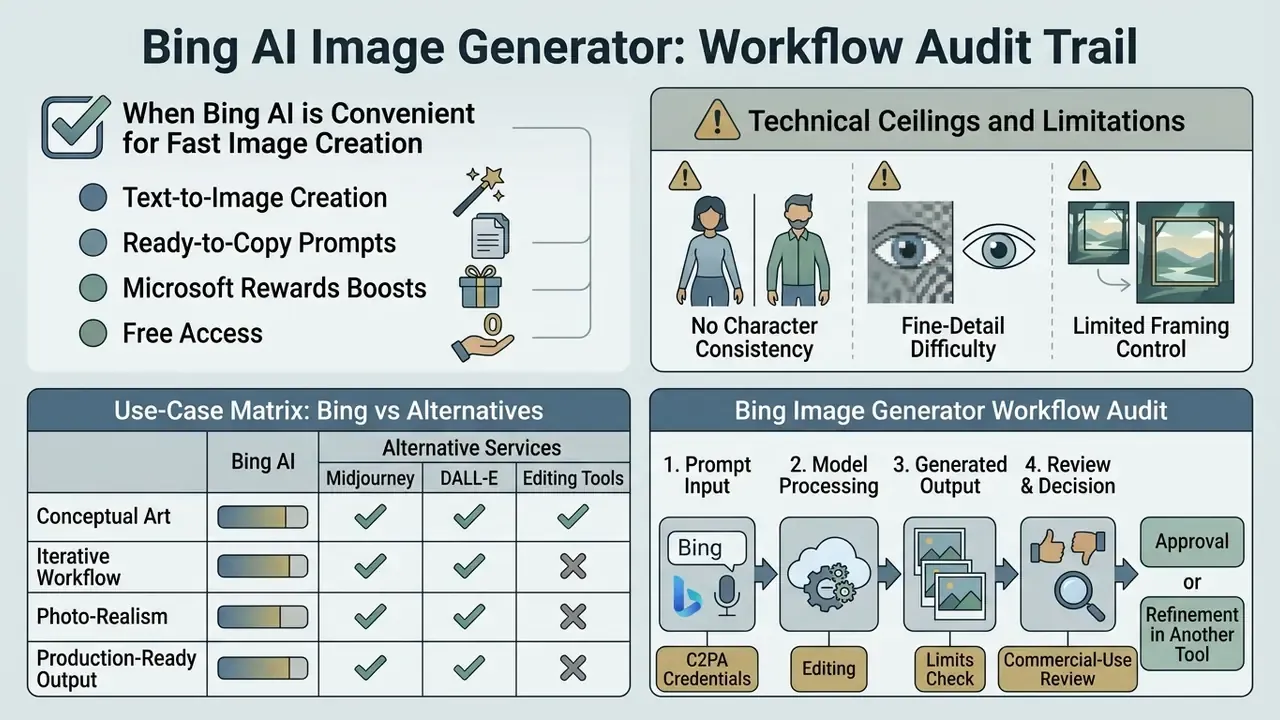Select the bullet next to Free Access
This screenshot has height=720, width=1280.
(93, 333)
